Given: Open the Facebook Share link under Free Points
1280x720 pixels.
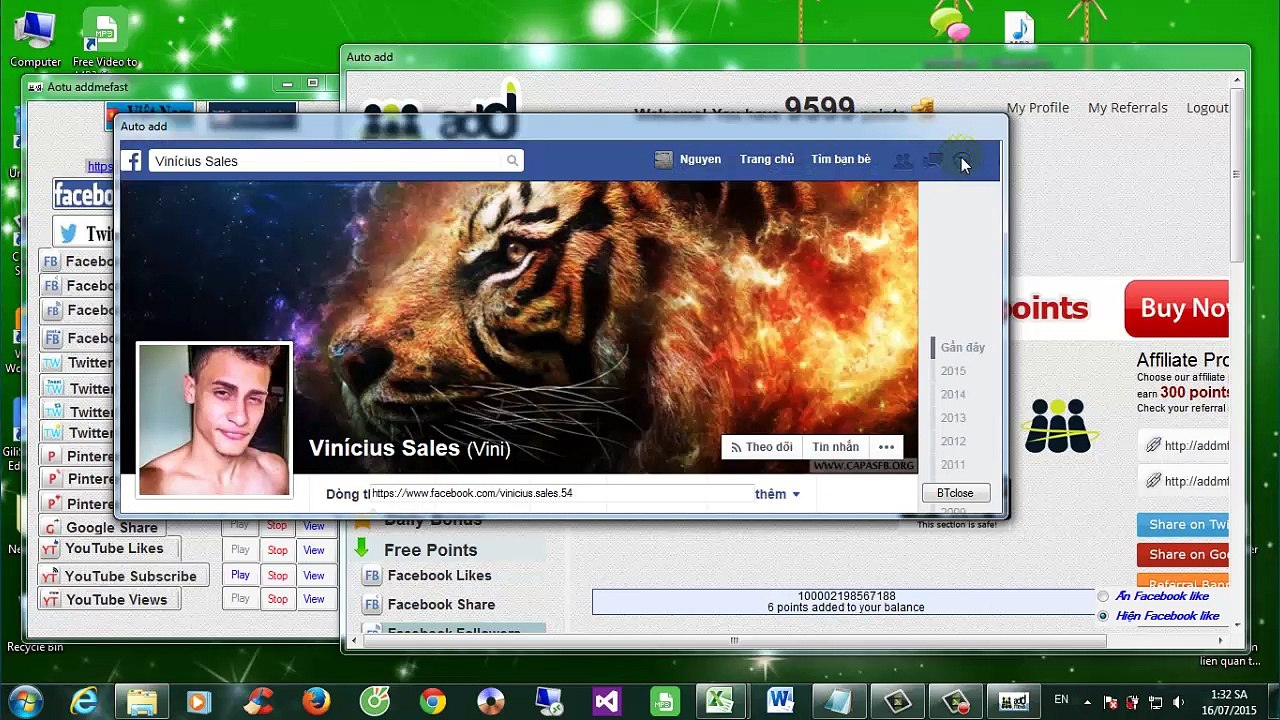Looking at the screenshot, I should pyautogui.click(x=441, y=604).
